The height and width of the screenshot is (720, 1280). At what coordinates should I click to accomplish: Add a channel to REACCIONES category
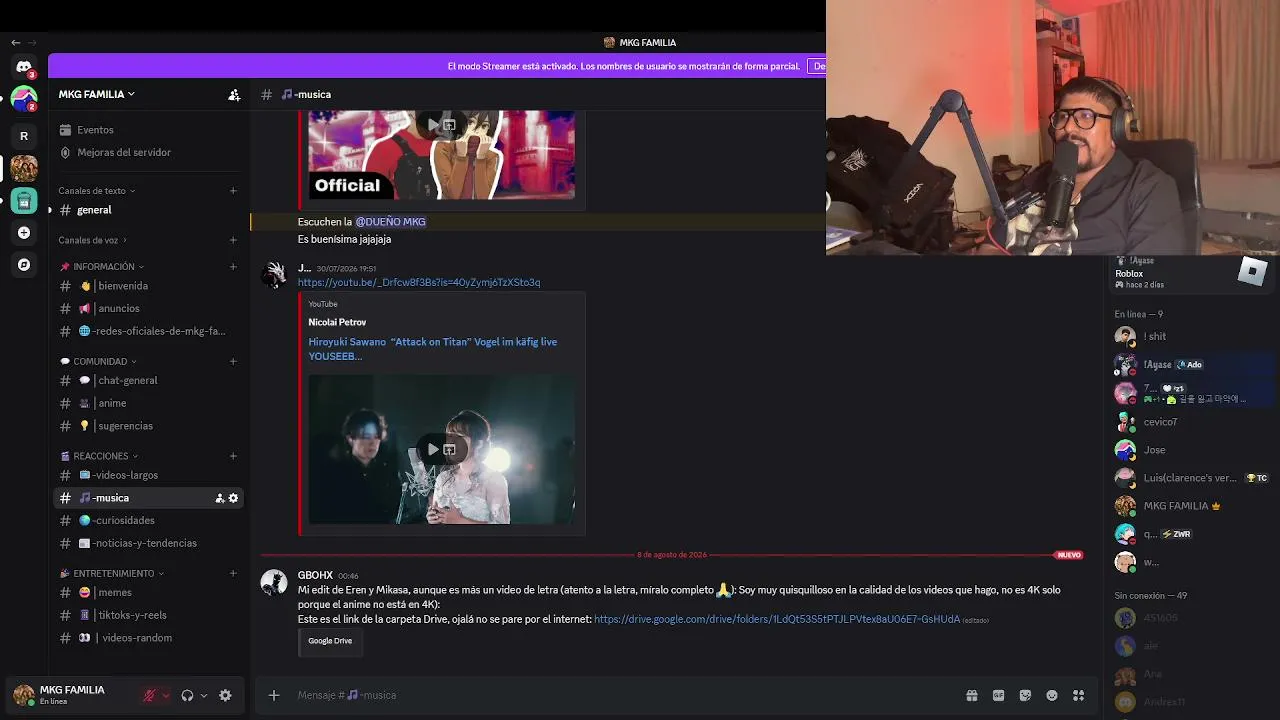pyautogui.click(x=233, y=456)
